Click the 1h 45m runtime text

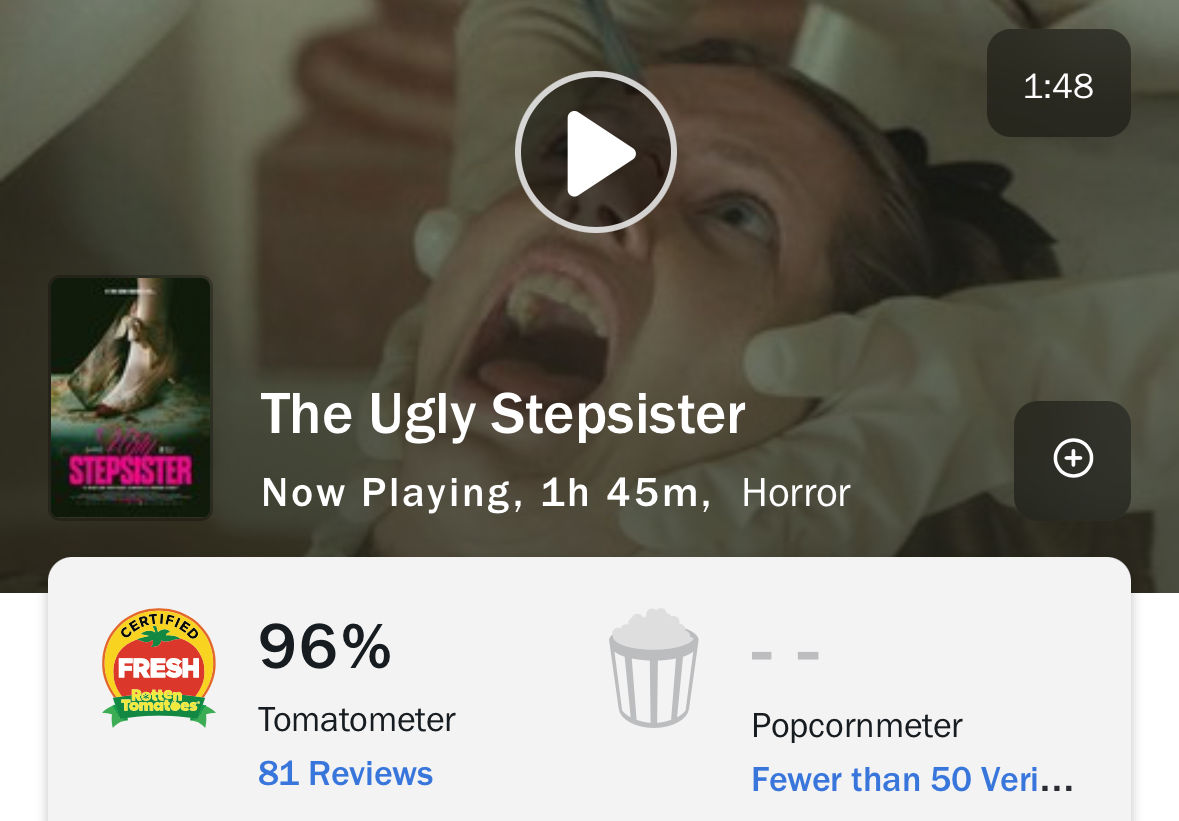[x=624, y=493]
